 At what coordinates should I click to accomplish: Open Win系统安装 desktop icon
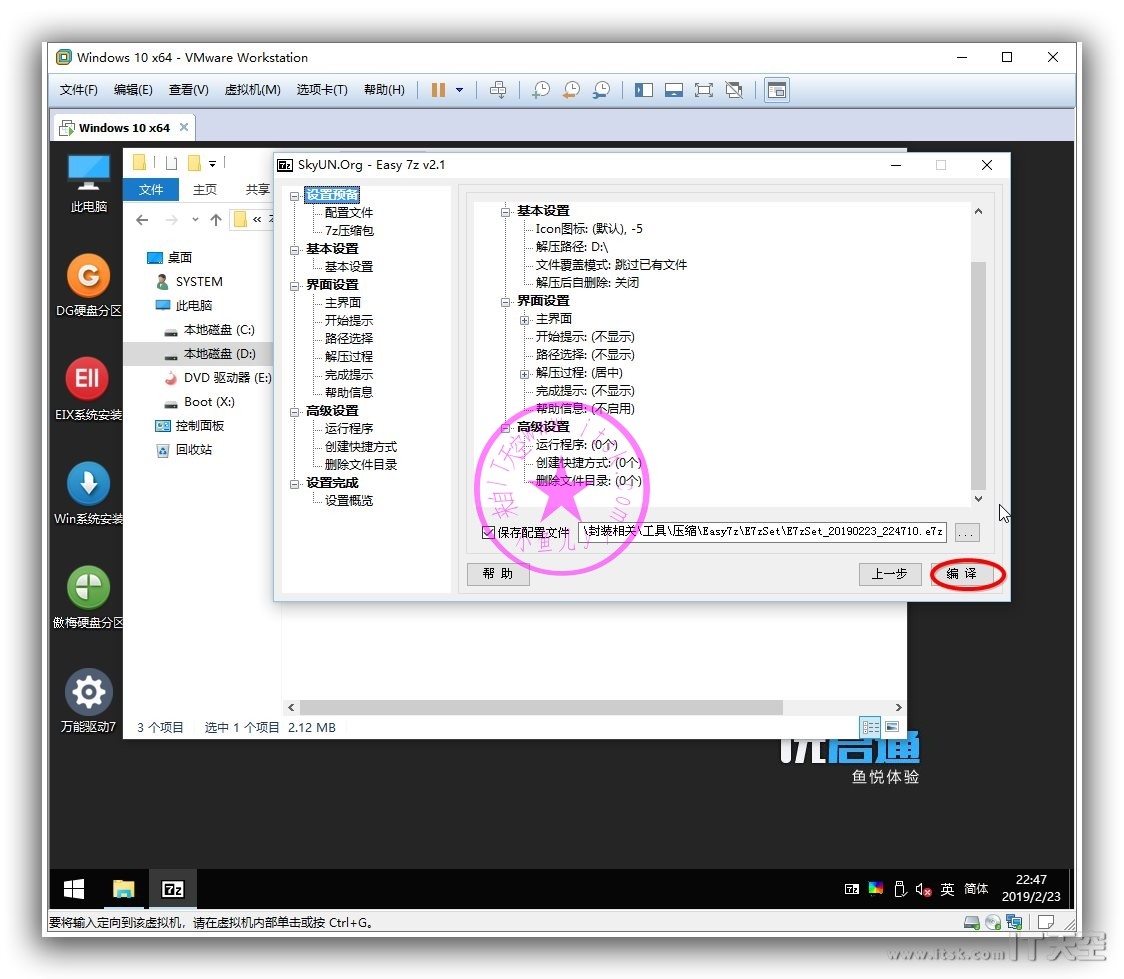(88, 493)
